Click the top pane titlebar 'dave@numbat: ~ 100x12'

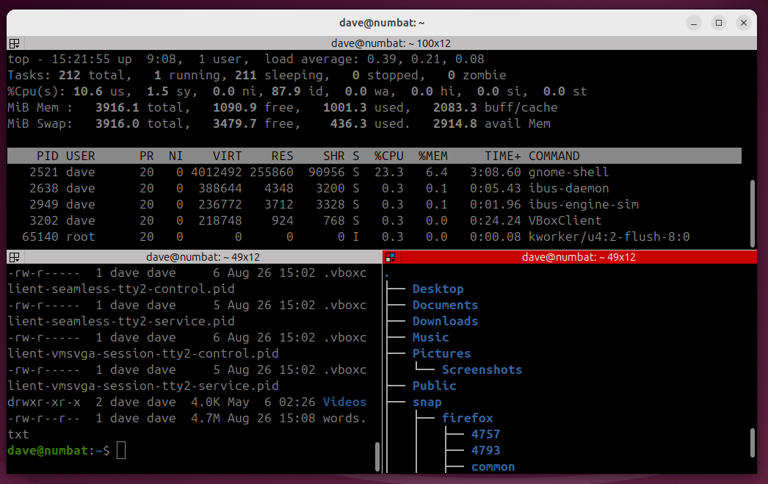(x=390, y=44)
